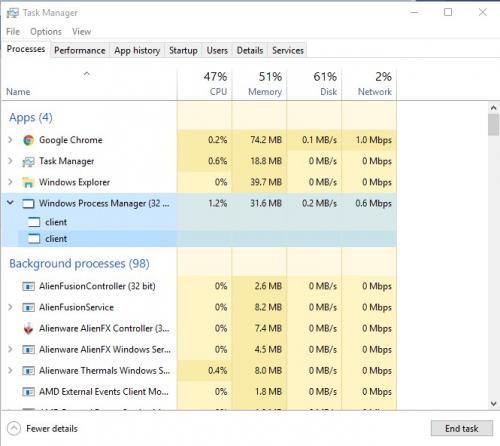The height and width of the screenshot is (446, 500).
Task: Switch to the Users tab
Action: click(217, 50)
